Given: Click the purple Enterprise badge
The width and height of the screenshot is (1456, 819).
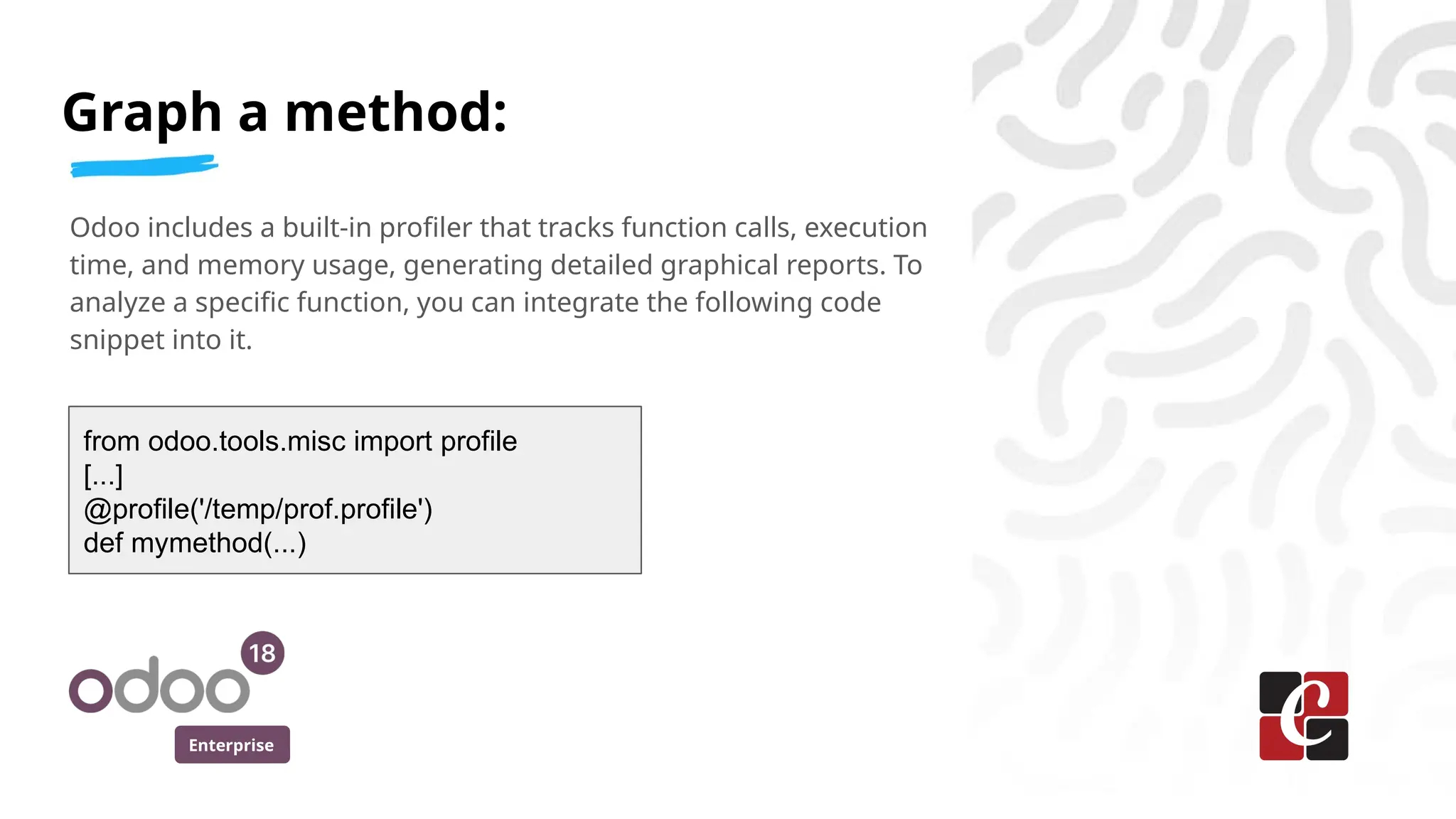Looking at the screenshot, I should pos(232,744).
